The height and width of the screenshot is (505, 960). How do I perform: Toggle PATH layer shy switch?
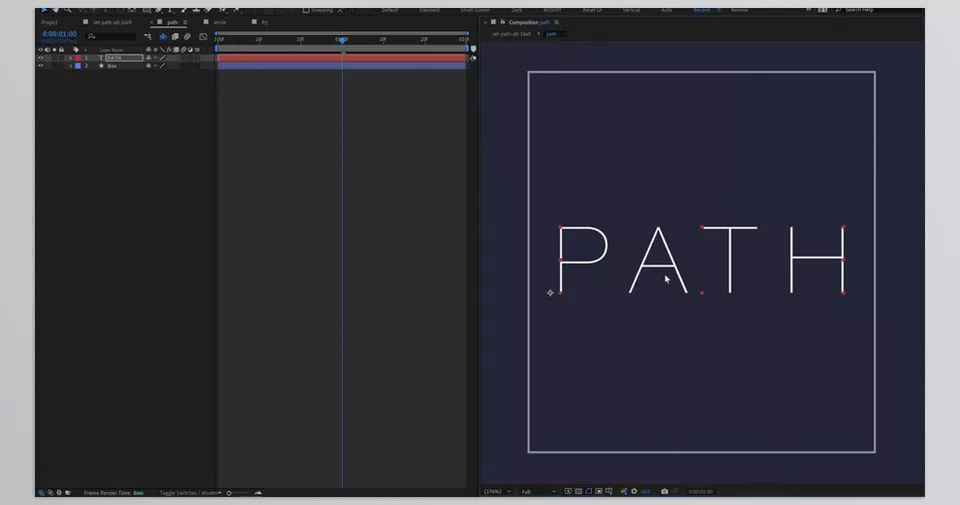(148, 58)
